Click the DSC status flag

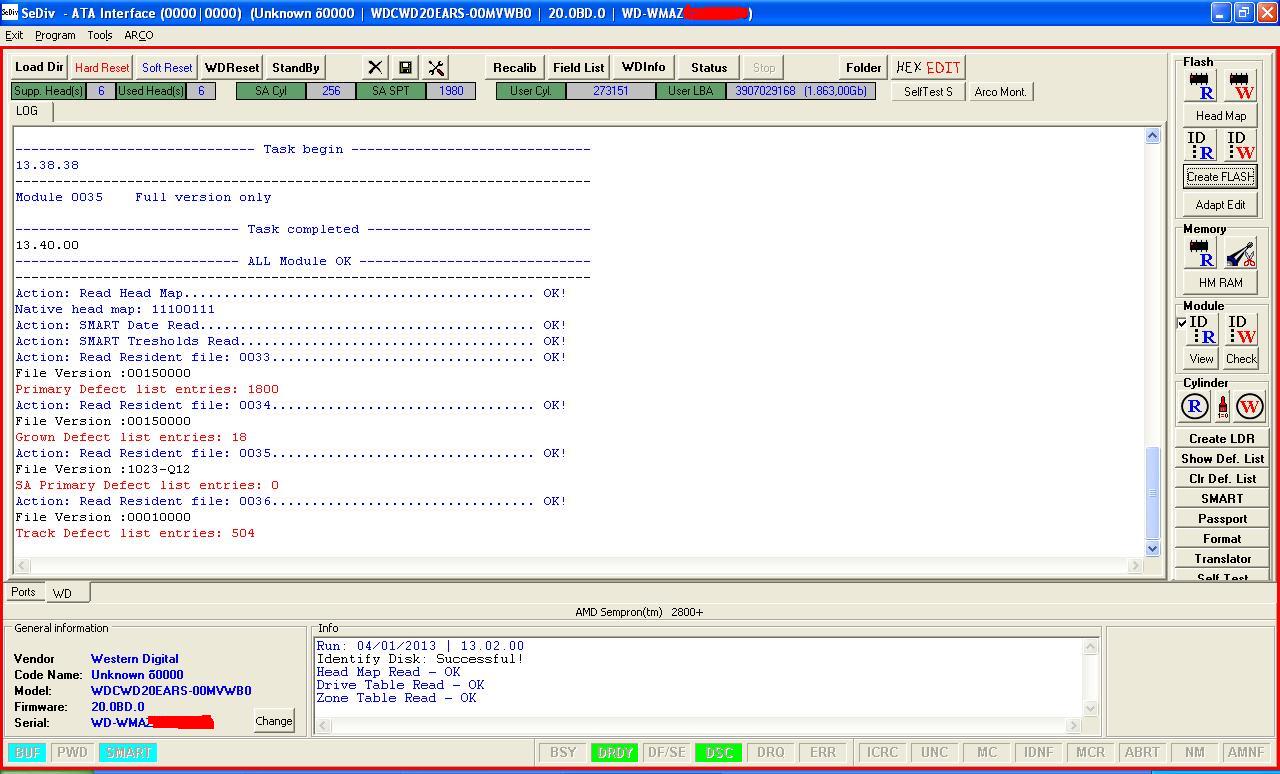point(719,752)
